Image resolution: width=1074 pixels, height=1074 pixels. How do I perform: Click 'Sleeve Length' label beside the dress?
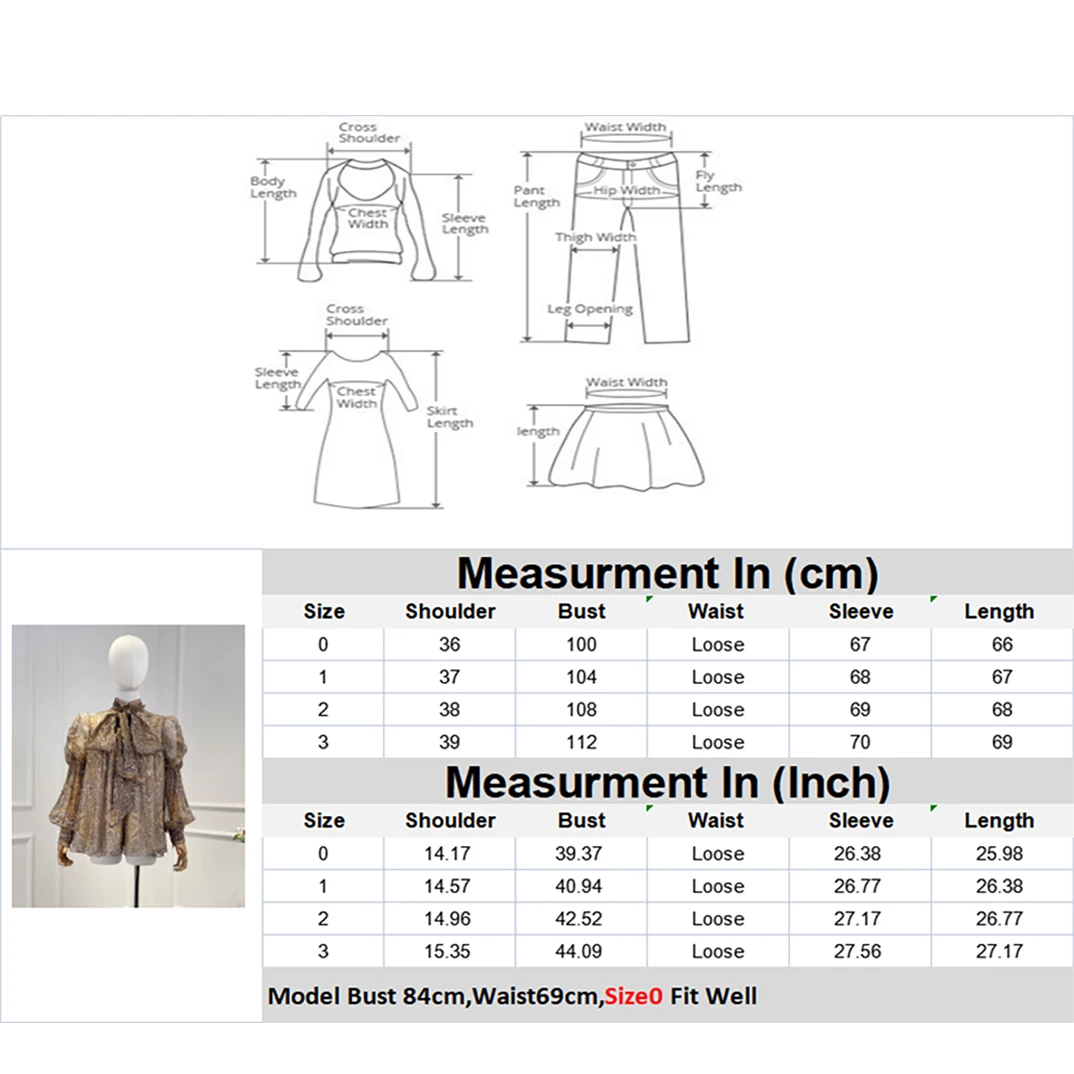click(277, 378)
